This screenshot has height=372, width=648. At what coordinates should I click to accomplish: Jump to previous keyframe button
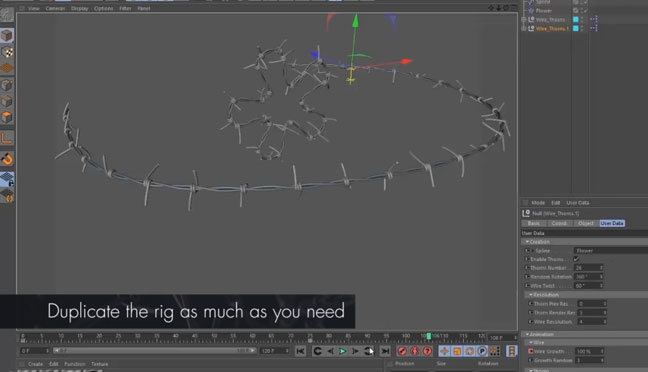point(317,351)
